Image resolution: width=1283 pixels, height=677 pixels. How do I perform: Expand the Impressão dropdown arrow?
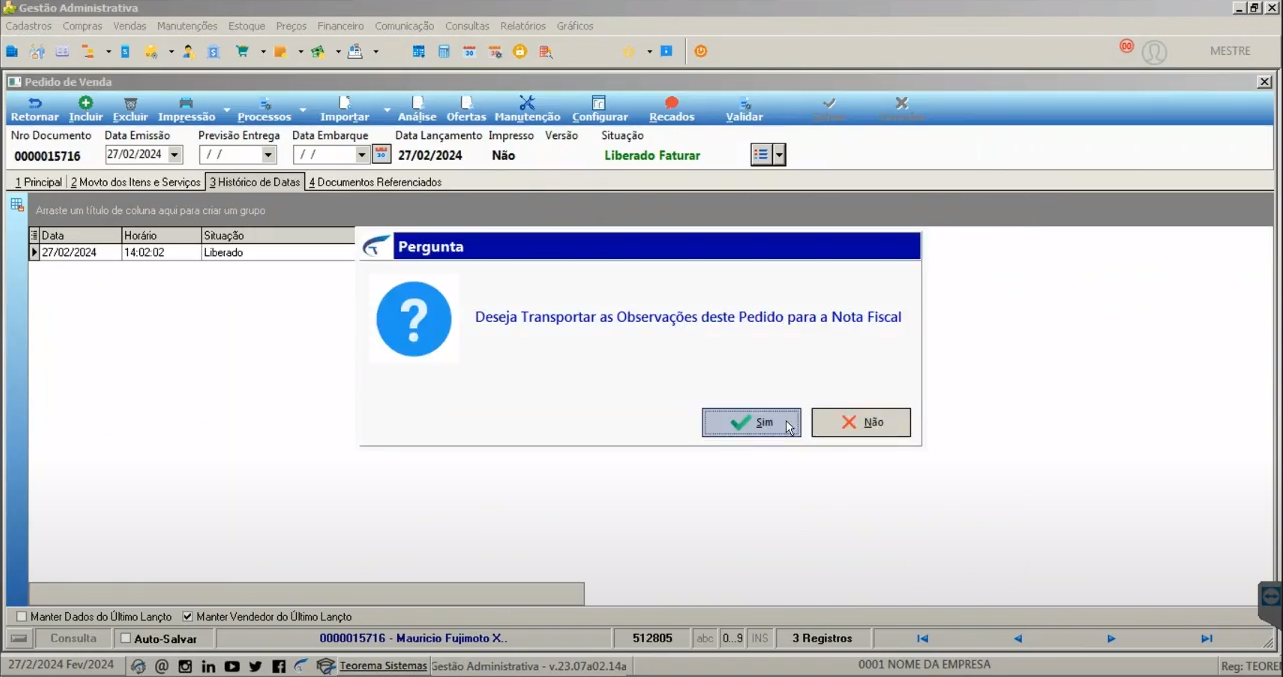pos(226,109)
